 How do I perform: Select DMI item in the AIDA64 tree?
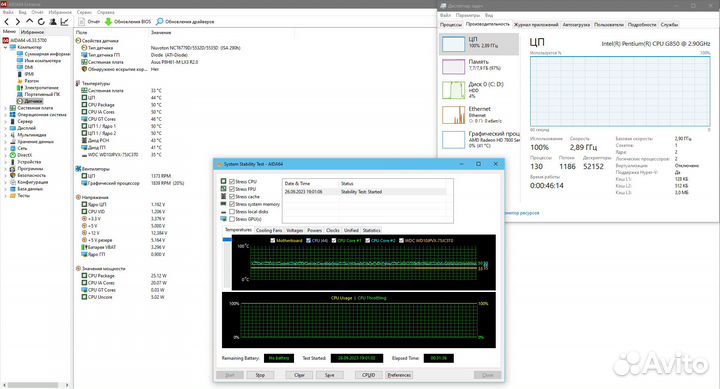pyautogui.click(x=25, y=67)
